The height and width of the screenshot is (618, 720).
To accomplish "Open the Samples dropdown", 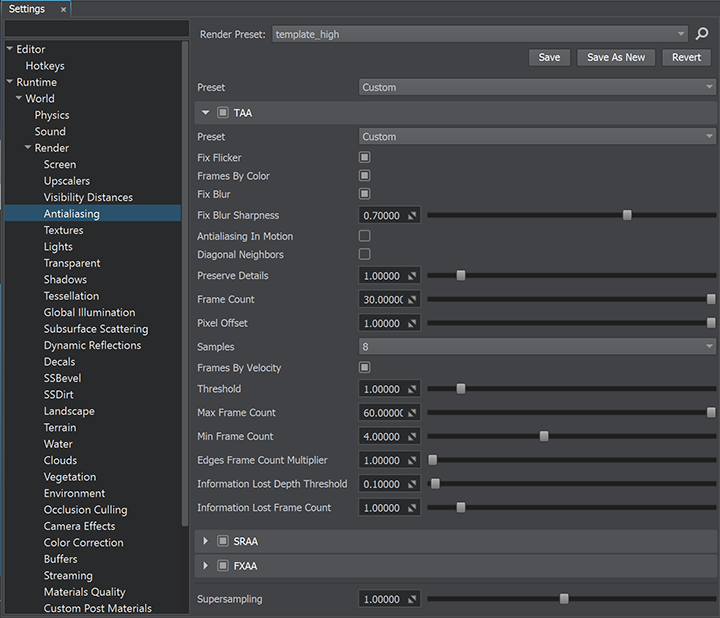I will (x=537, y=346).
